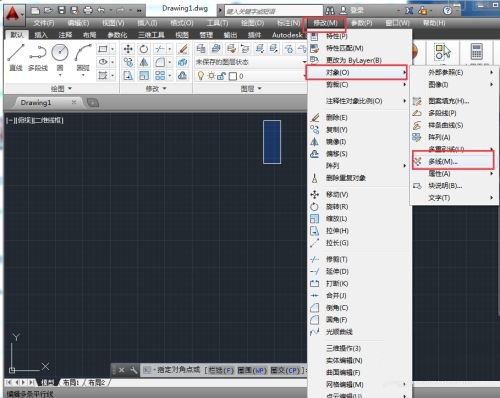Open the 格式(O) menu

182,23
